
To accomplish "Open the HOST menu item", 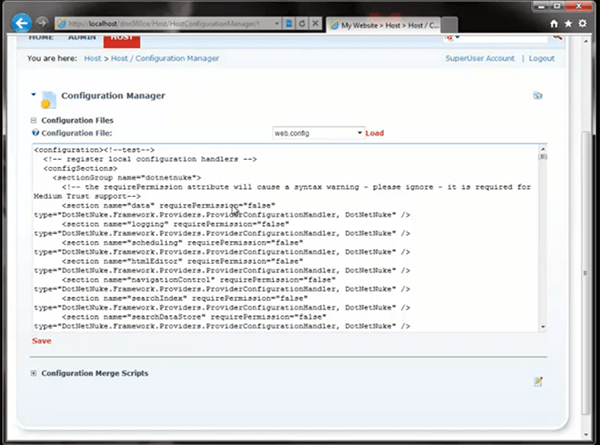I will [122, 39].
